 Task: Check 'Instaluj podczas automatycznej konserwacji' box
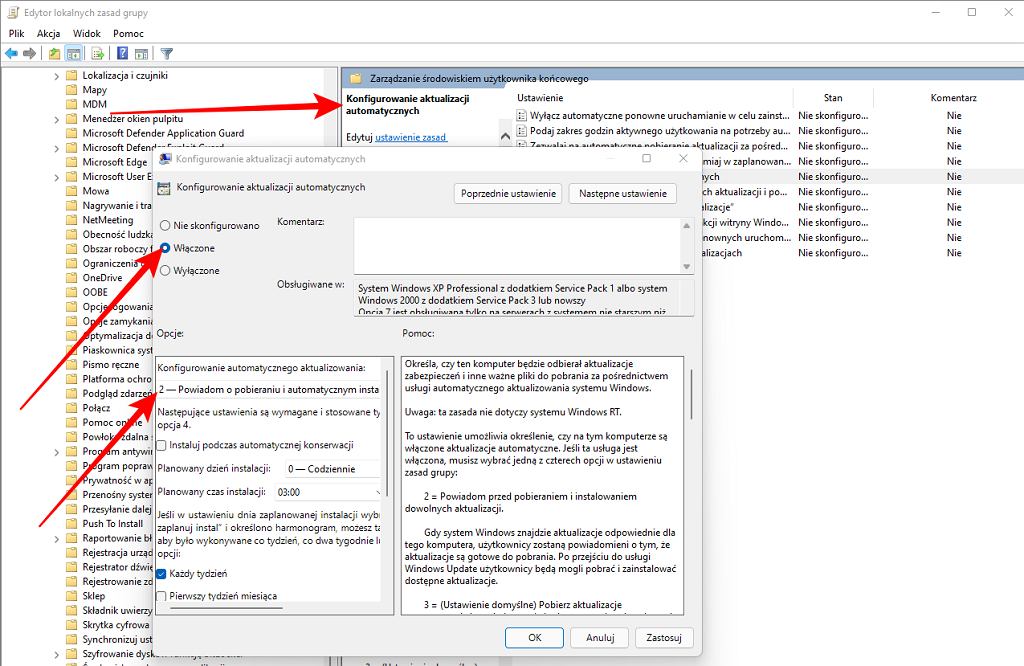coord(162,445)
